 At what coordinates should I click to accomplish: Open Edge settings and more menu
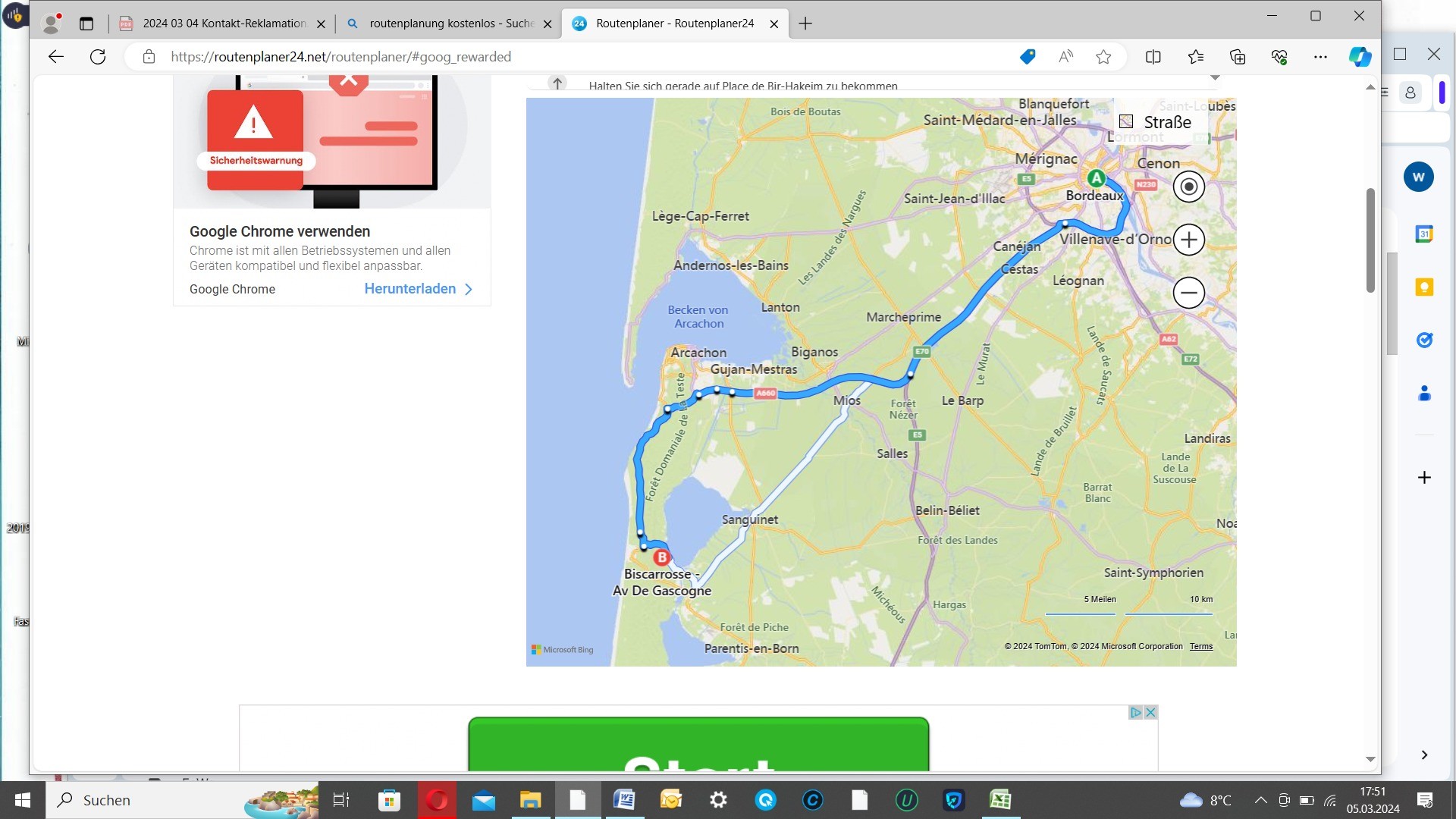click(x=1320, y=57)
